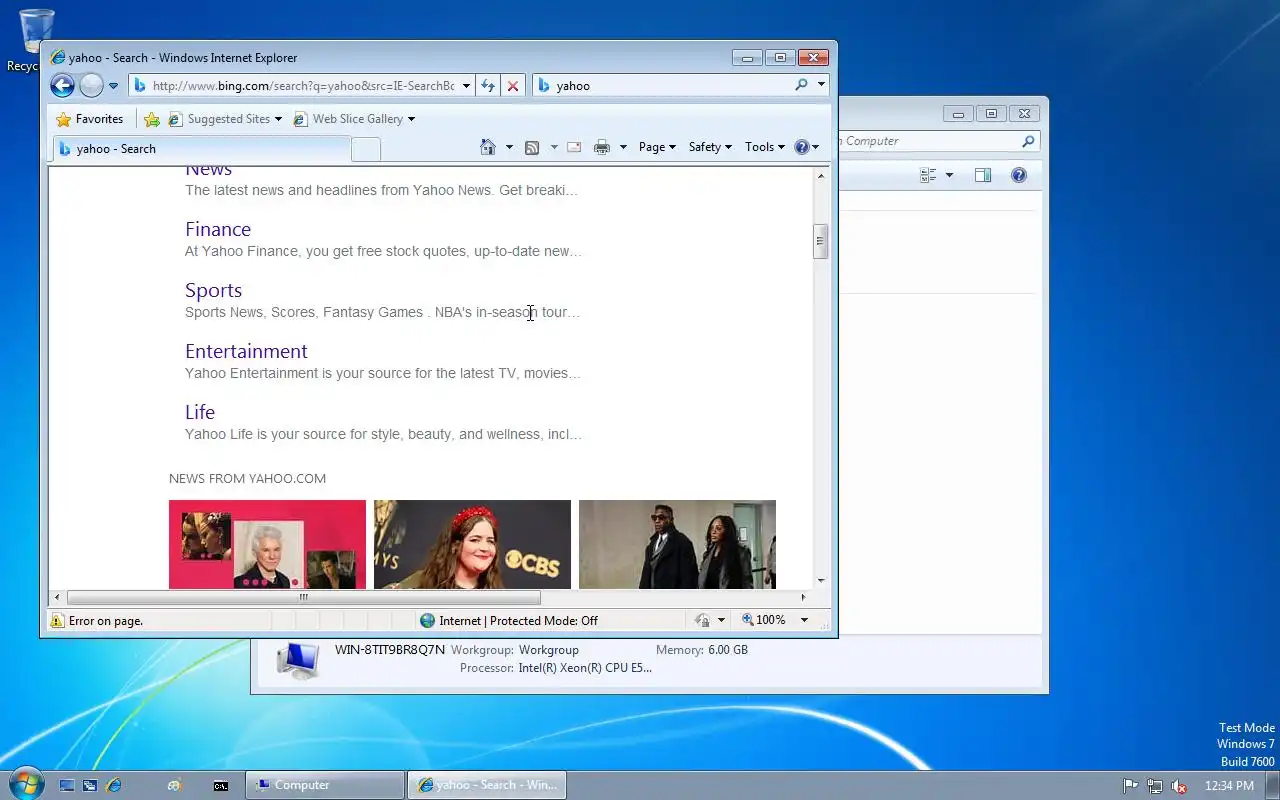The height and width of the screenshot is (800, 1280).
Task: Click the Refresh page icon
Action: pyautogui.click(x=488, y=86)
